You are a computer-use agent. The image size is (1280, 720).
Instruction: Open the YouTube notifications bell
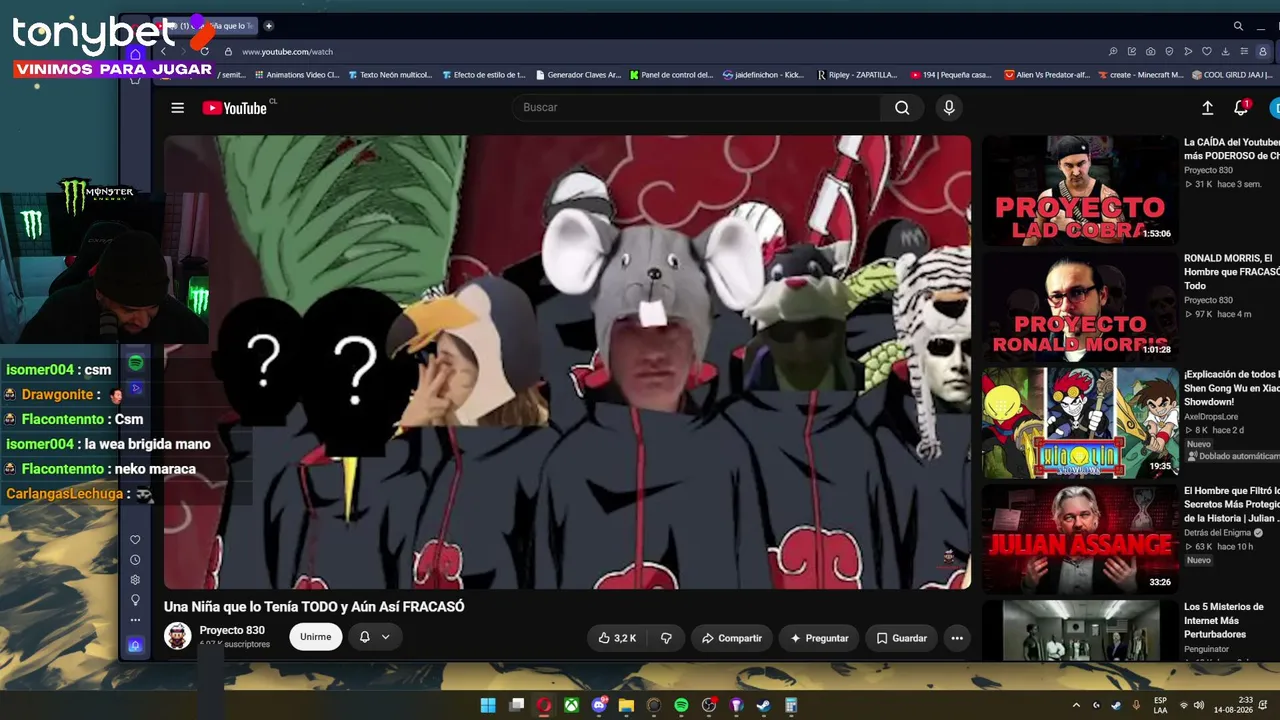click(x=1241, y=108)
